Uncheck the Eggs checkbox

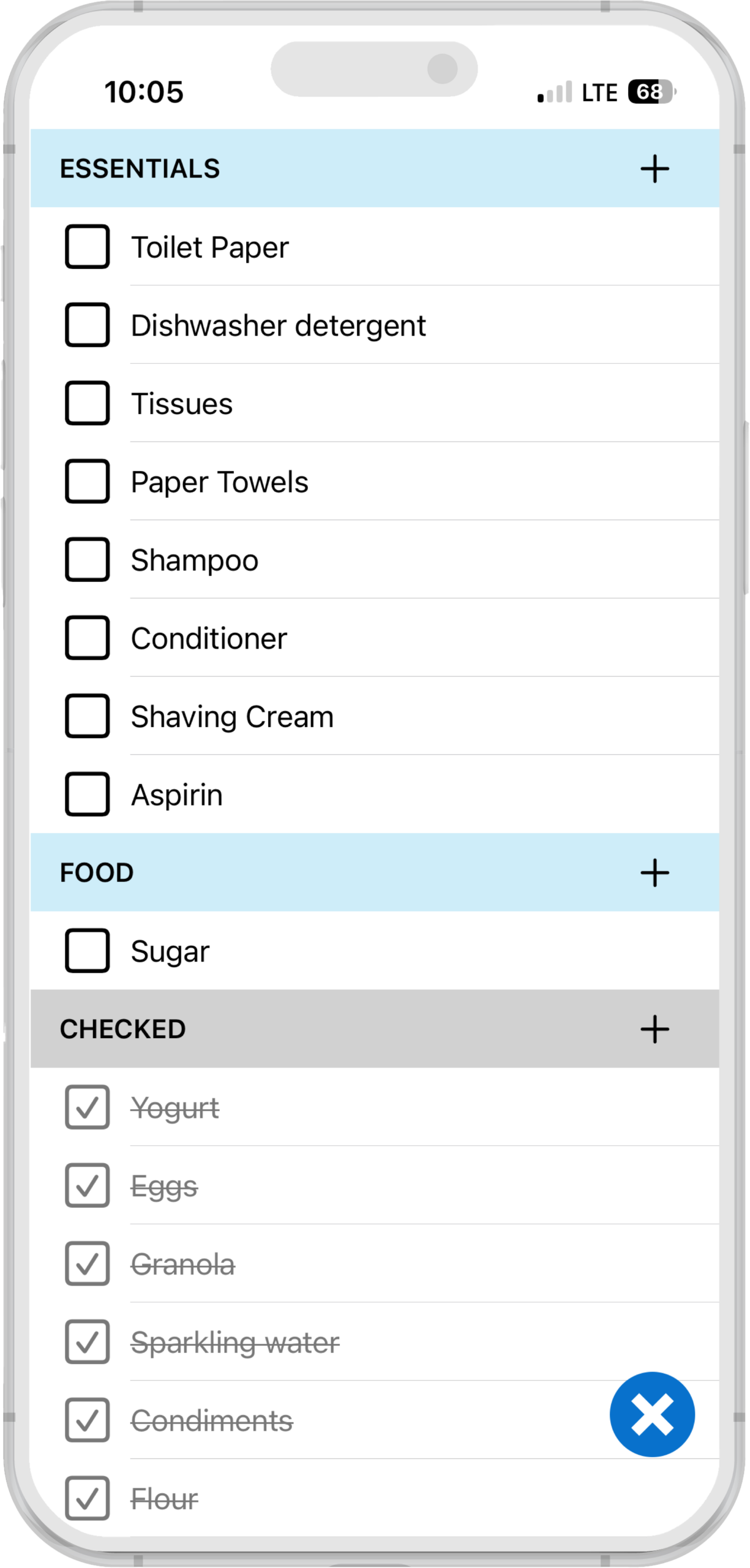(88, 1186)
